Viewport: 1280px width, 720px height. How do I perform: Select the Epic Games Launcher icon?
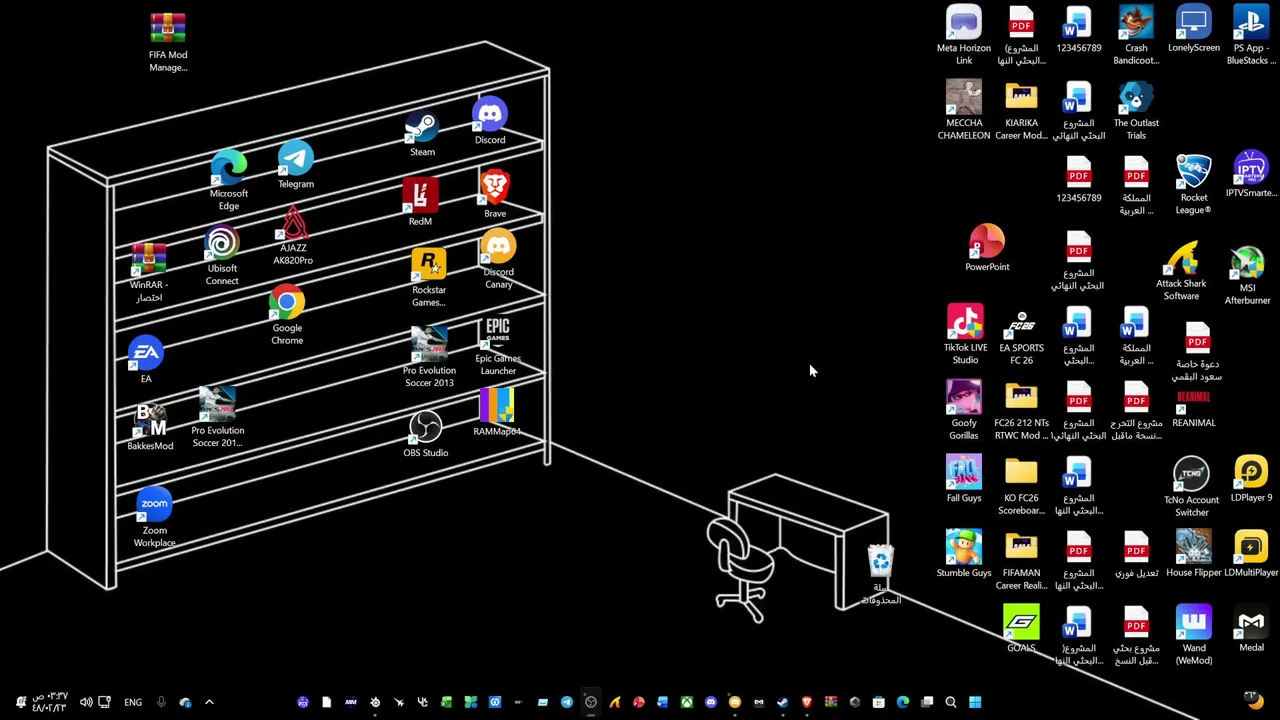pyautogui.click(x=498, y=346)
